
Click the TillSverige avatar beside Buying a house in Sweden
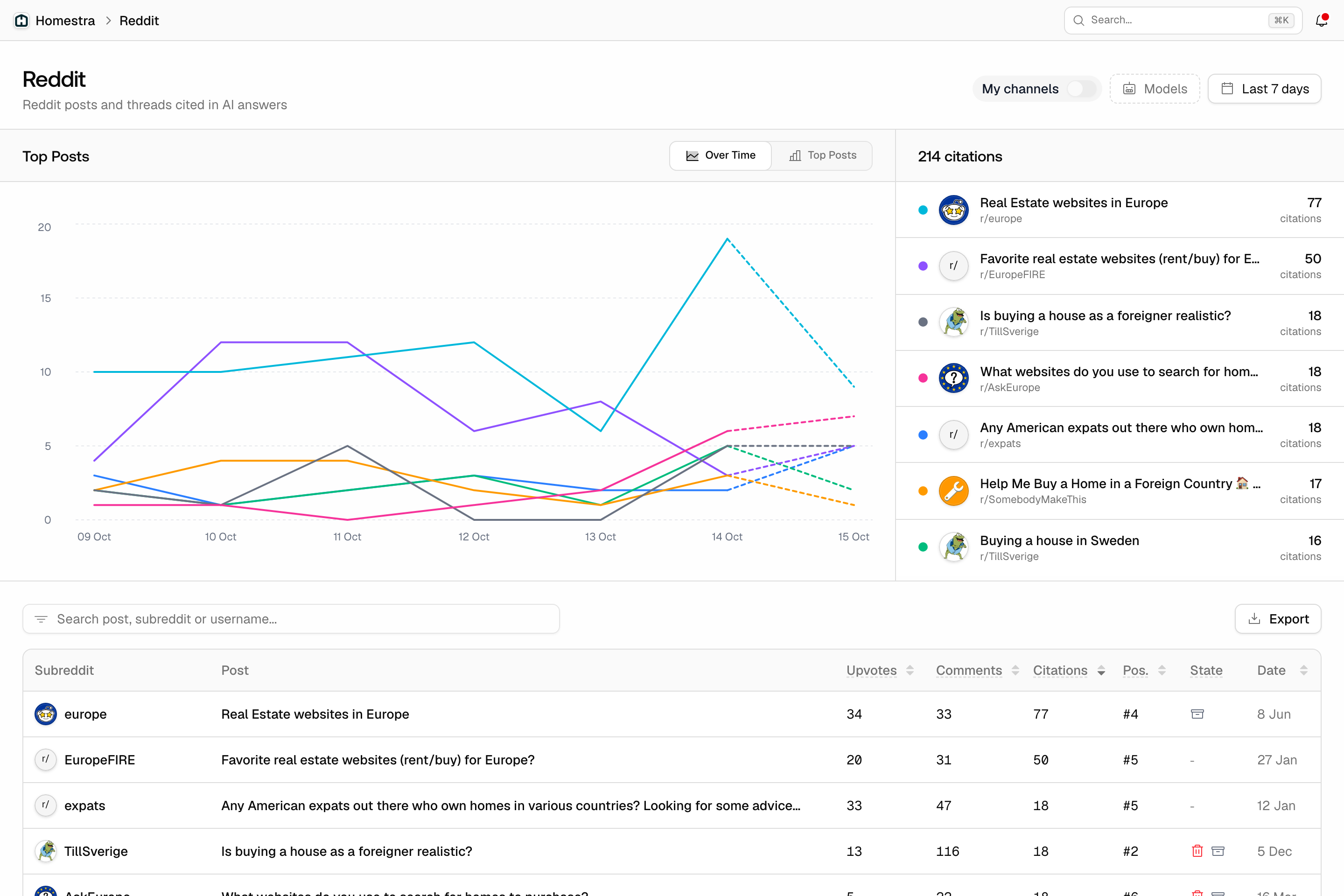(953, 547)
